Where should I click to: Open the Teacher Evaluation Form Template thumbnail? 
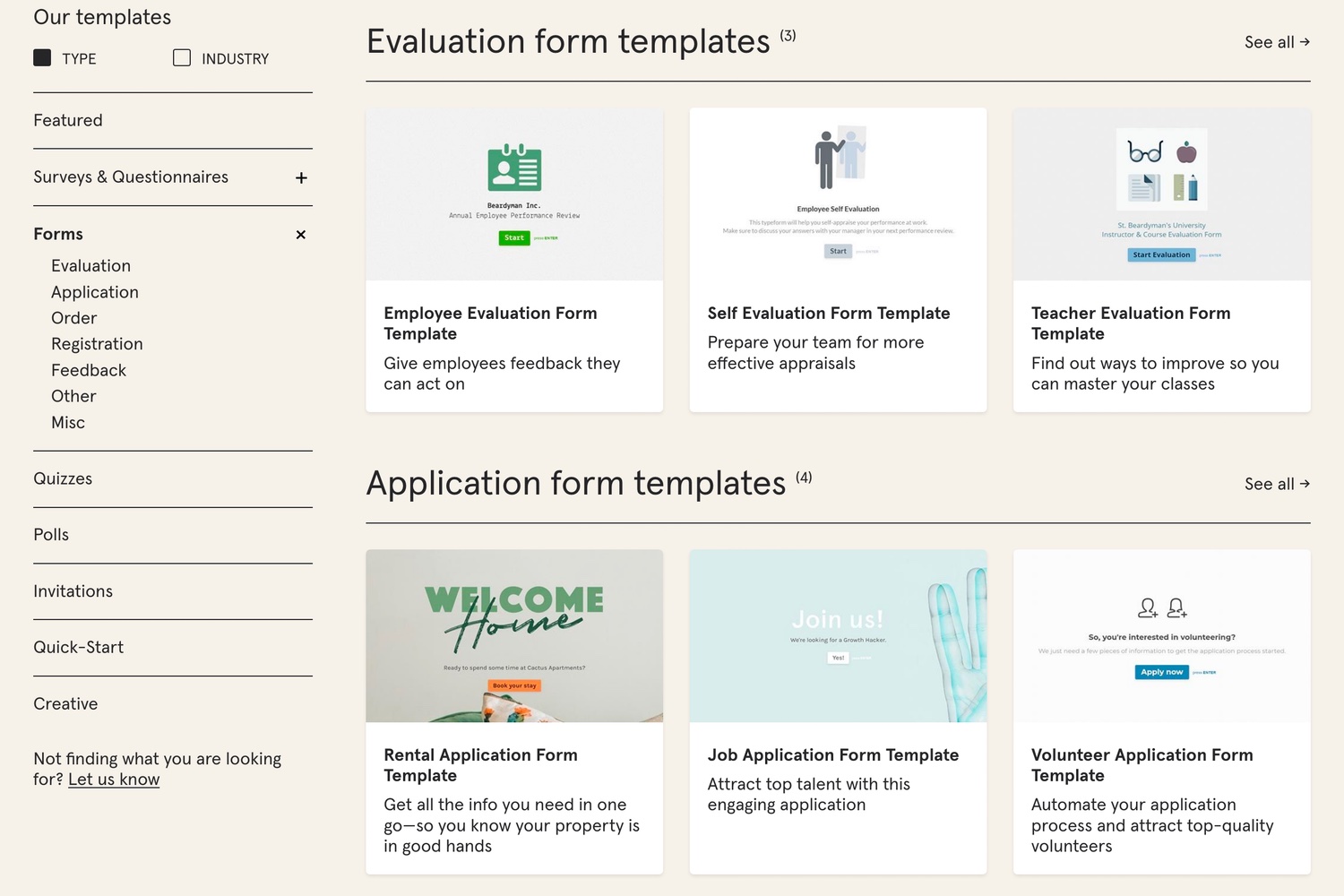tap(1161, 193)
